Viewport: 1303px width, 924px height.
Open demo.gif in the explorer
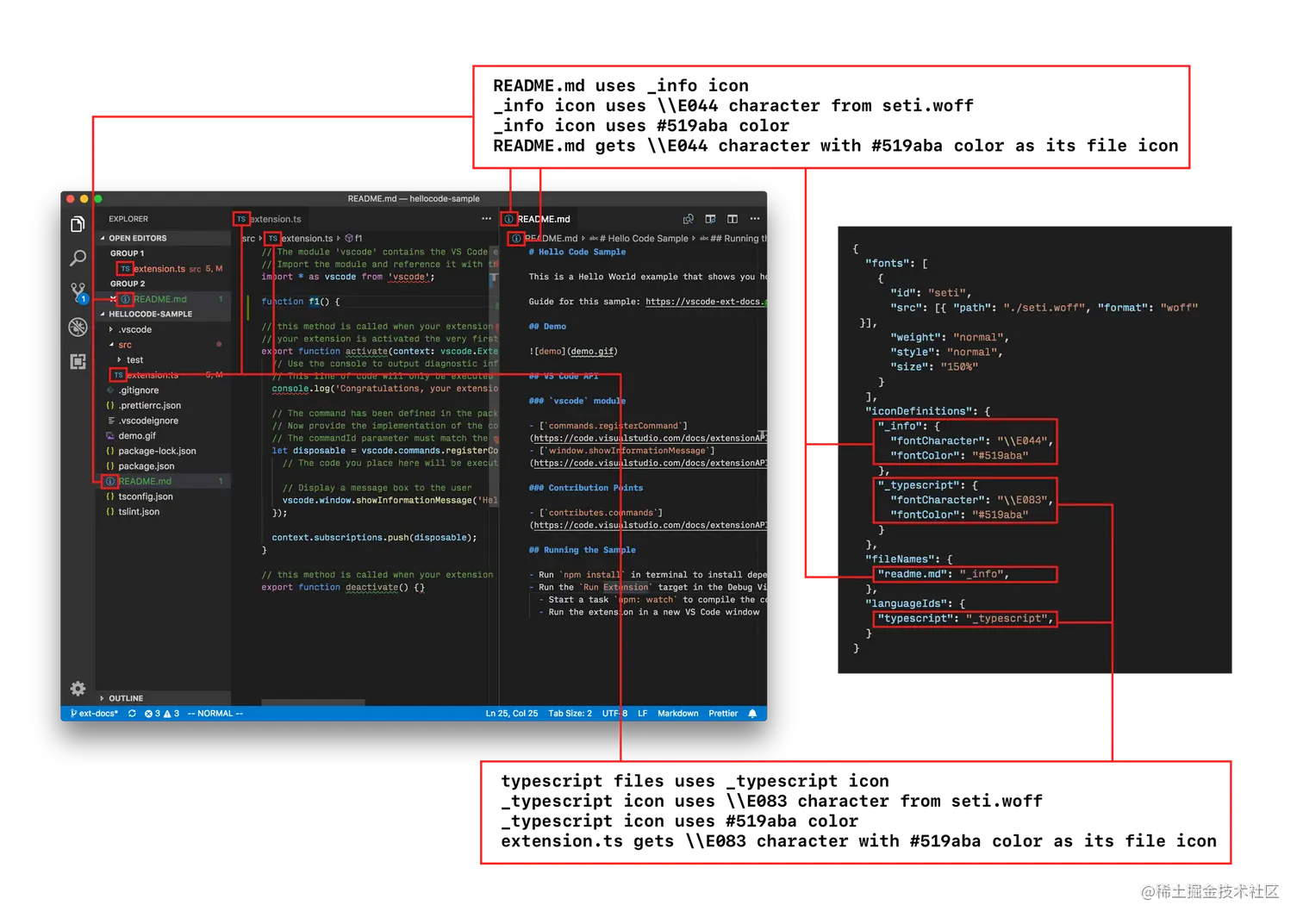tap(164, 436)
